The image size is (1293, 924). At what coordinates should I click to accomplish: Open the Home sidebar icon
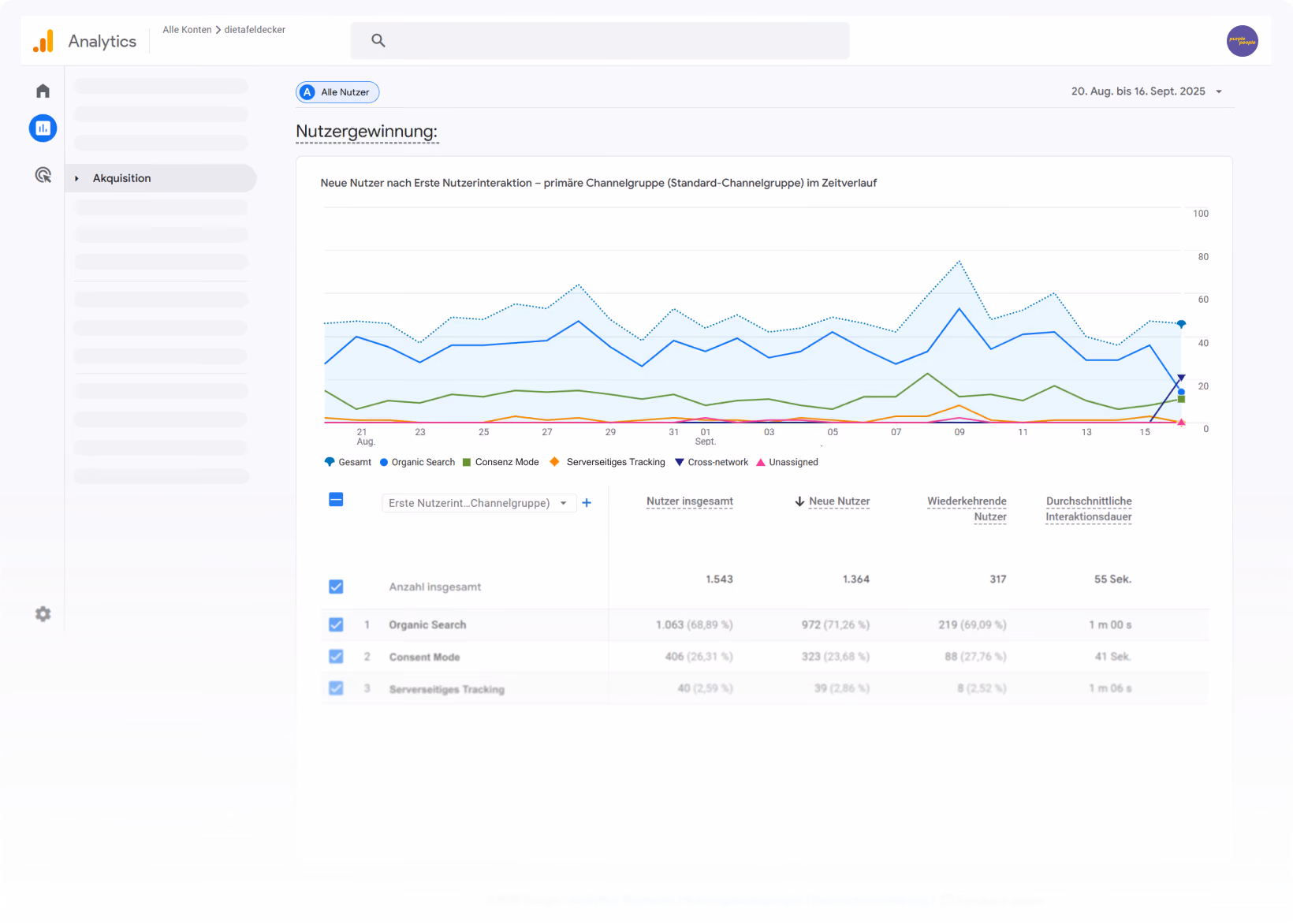(43, 91)
